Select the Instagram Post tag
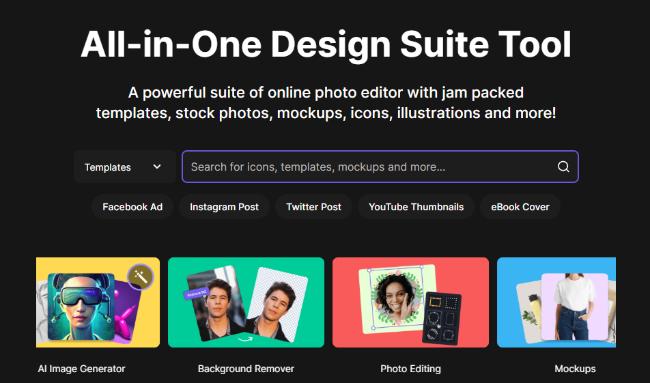This screenshot has width=650, height=383. pos(224,207)
